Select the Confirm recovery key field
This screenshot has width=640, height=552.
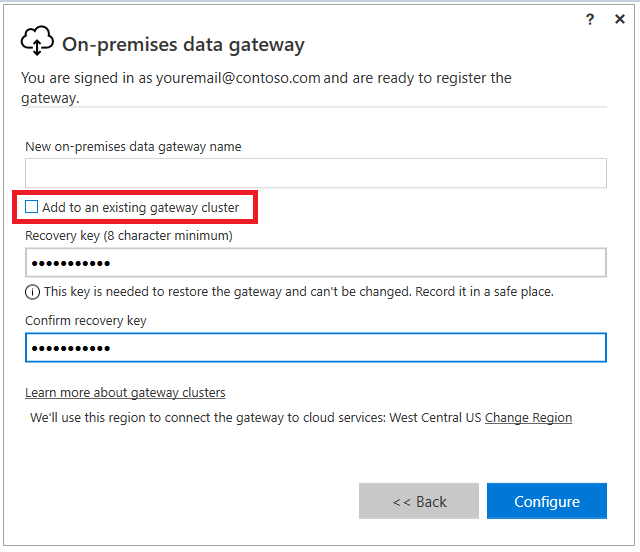pyautogui.click(x=316, y=347)
